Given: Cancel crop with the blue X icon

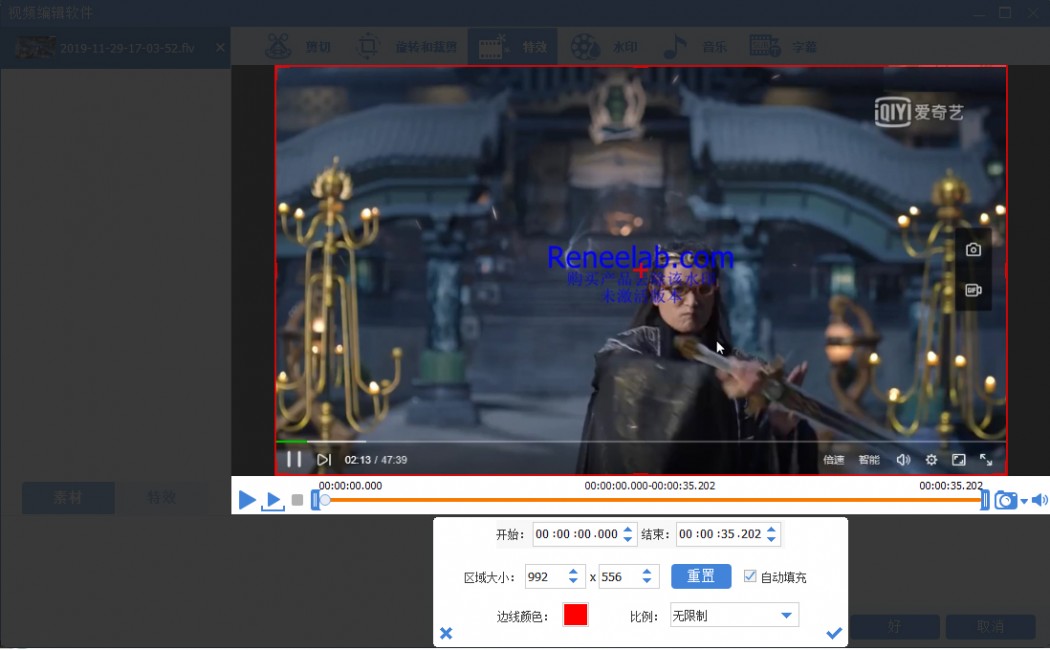Looking at the screenshot, I should pyautogui.click(x=447, y=633).
